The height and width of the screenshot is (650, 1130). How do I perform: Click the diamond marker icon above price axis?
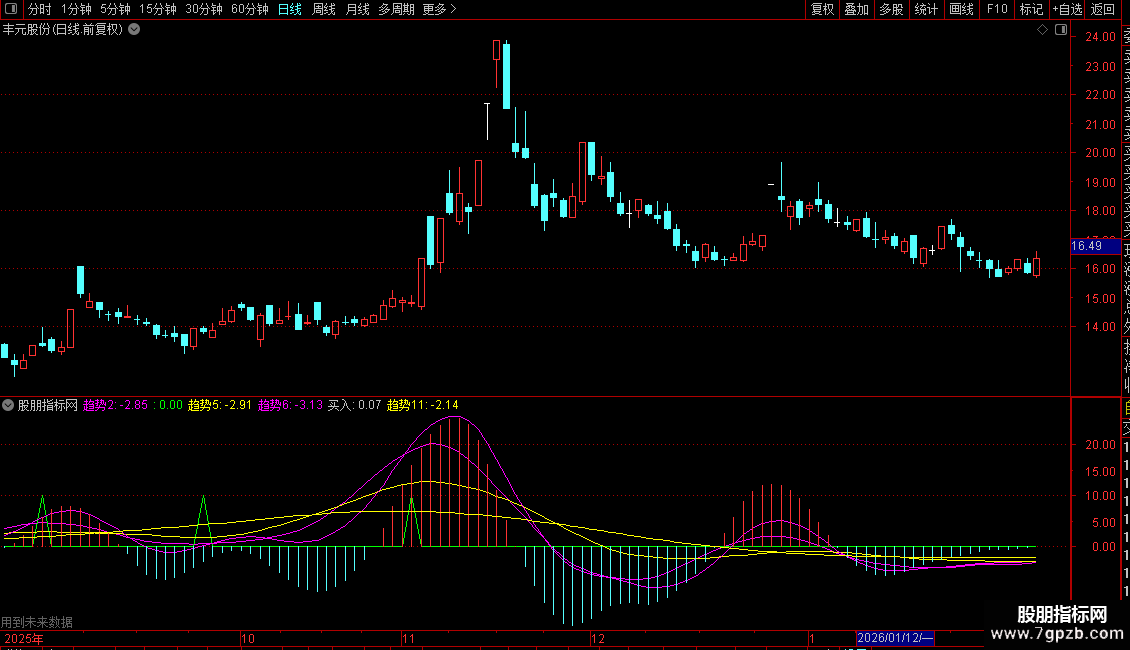(1043, 30)
